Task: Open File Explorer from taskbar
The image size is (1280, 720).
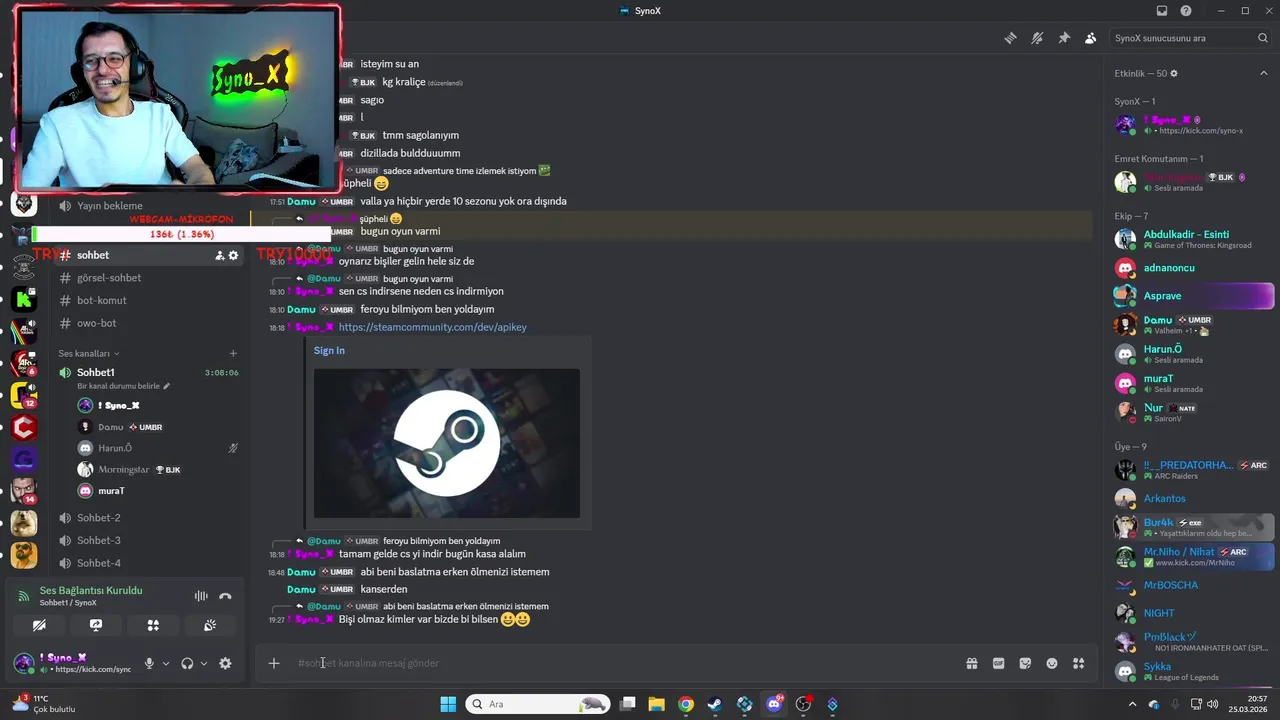Action: [656, 704]
